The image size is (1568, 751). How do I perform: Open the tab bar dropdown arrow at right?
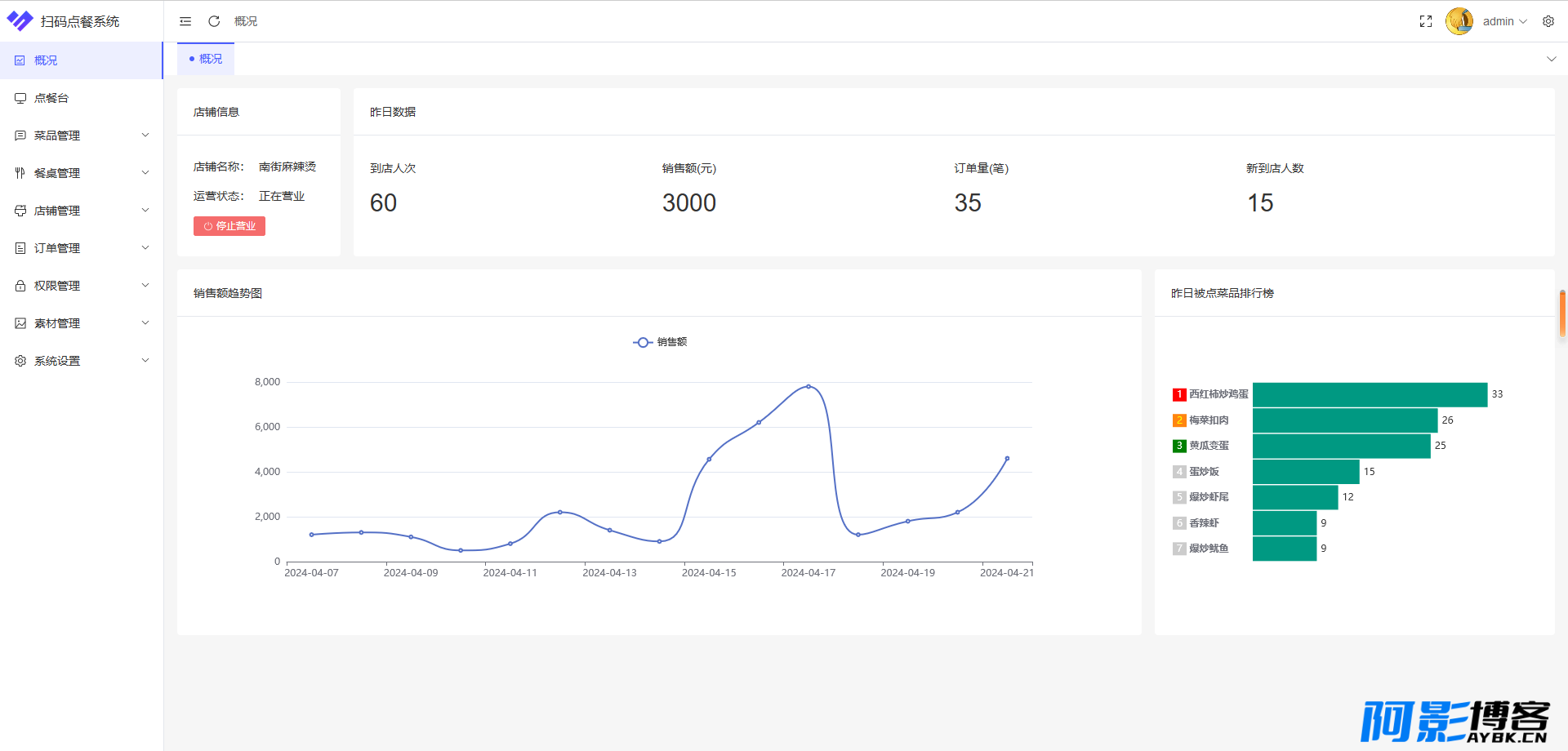1551,59
